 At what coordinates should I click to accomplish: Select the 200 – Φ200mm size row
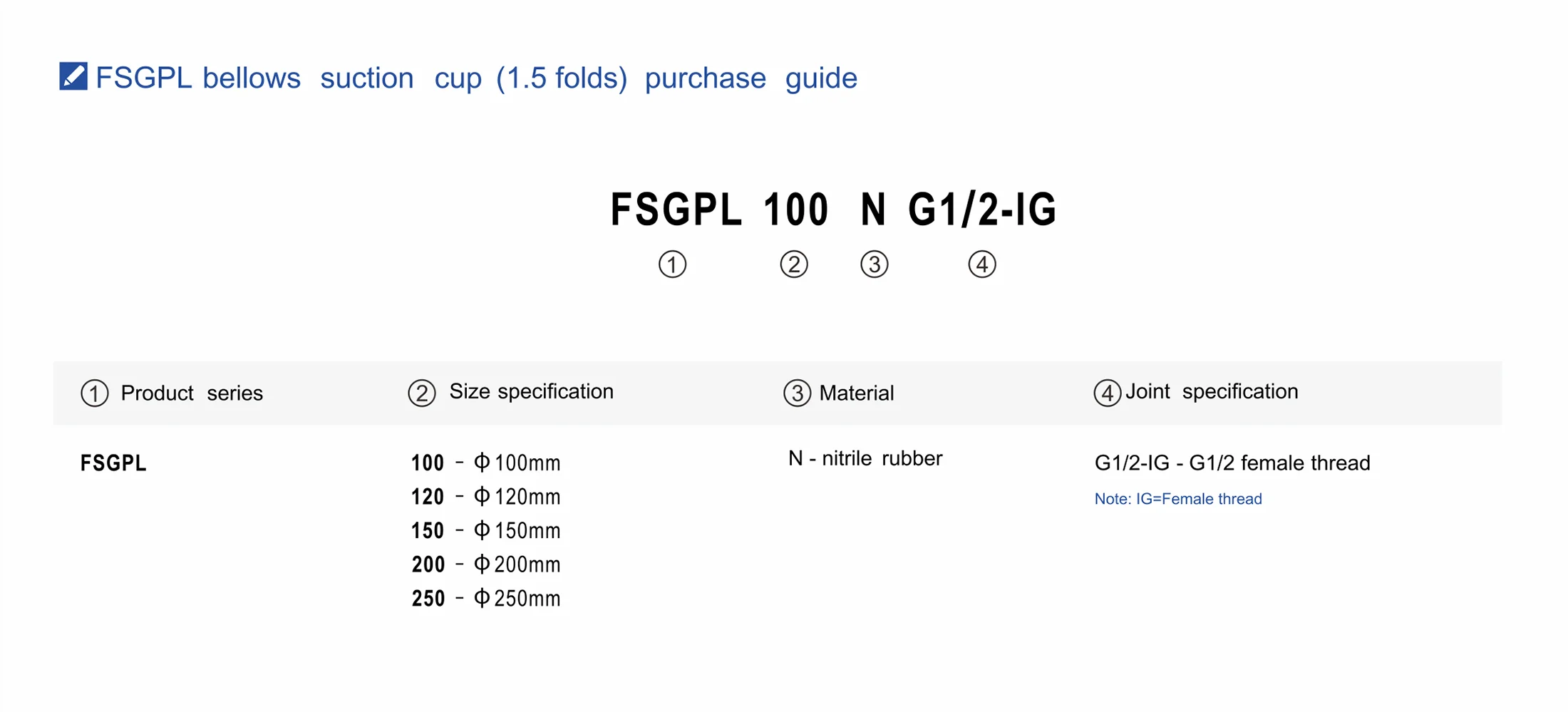(486, 564)
